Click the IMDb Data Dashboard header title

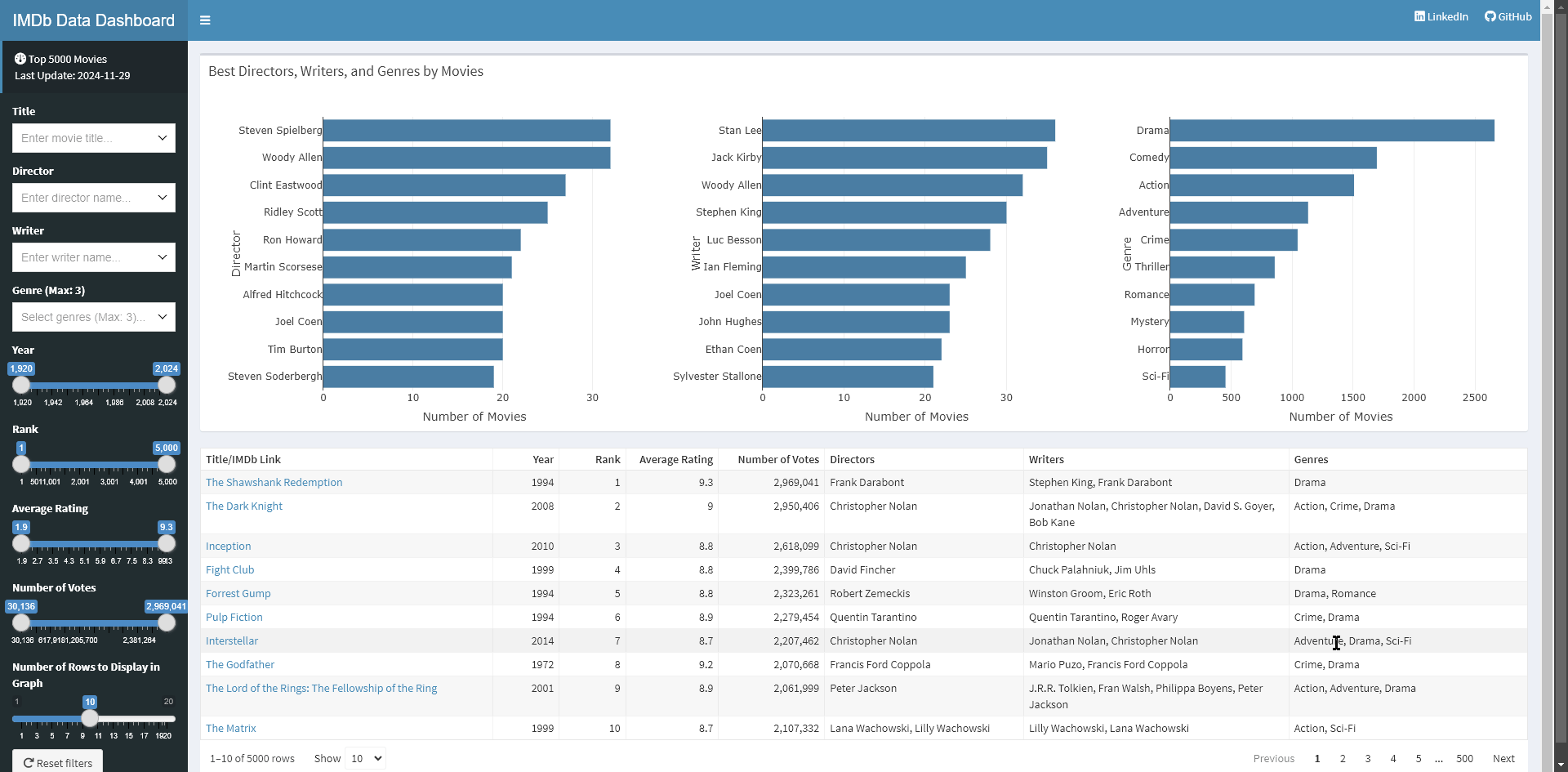coord(94,20)
